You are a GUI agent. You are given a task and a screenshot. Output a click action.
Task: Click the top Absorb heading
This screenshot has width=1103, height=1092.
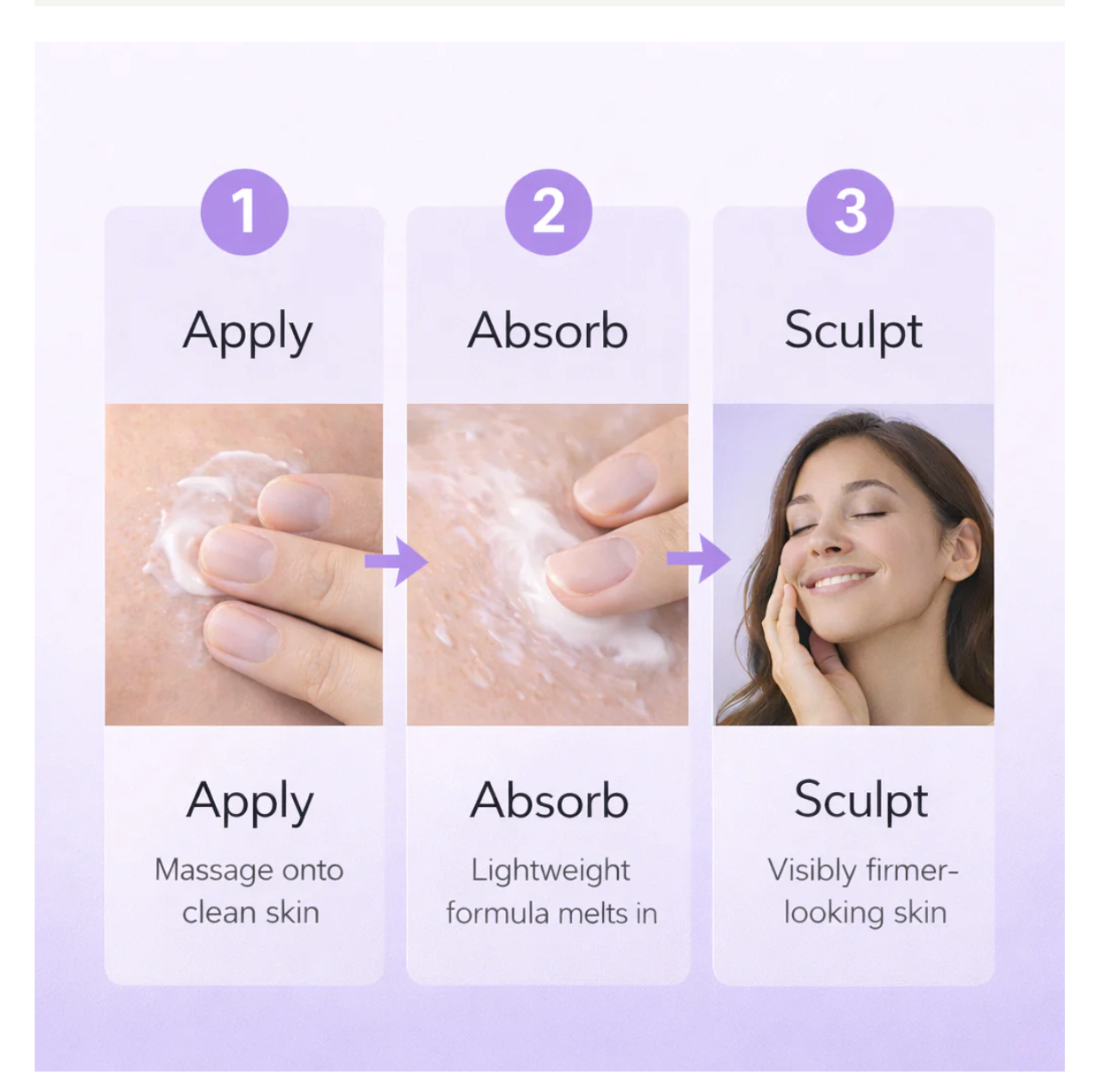tap(548, 330)
